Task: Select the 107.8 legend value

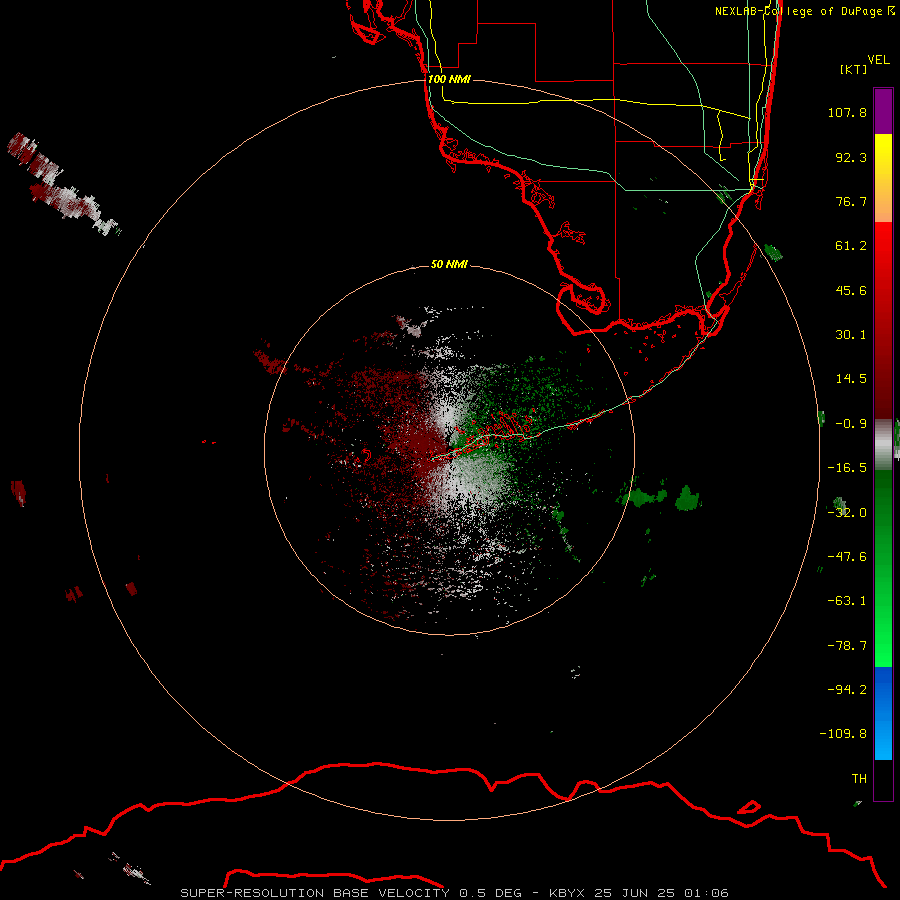Action: (x=847, y=112)
